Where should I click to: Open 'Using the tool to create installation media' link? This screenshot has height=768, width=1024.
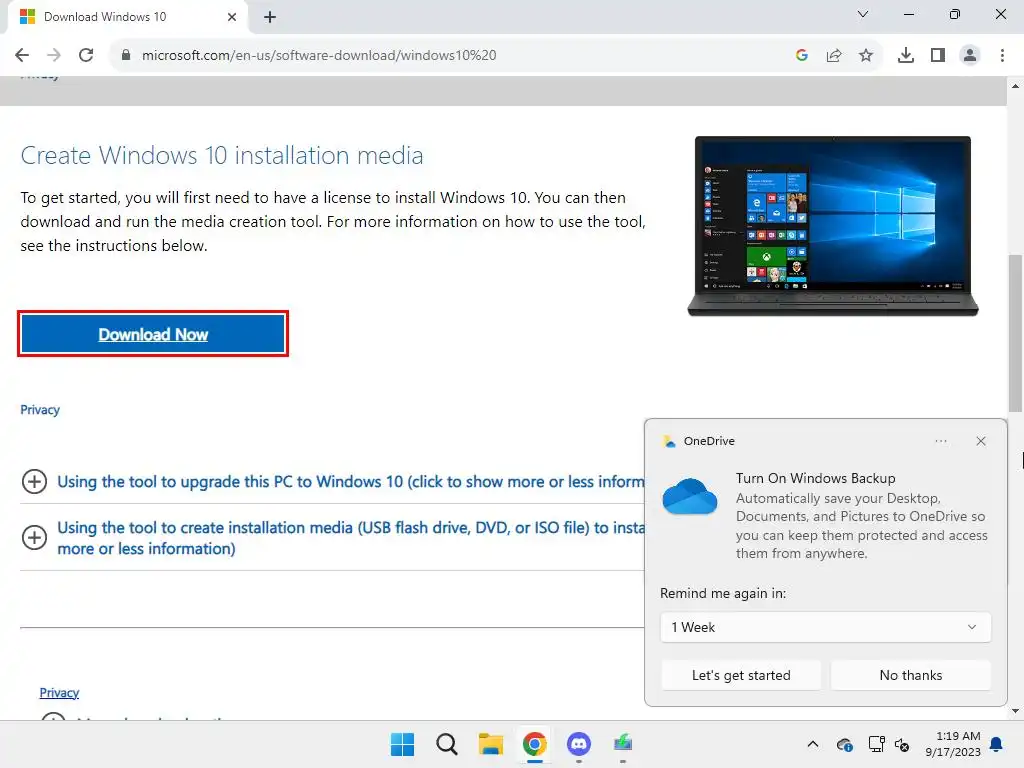pyautogui.click(x=351, y=537)
